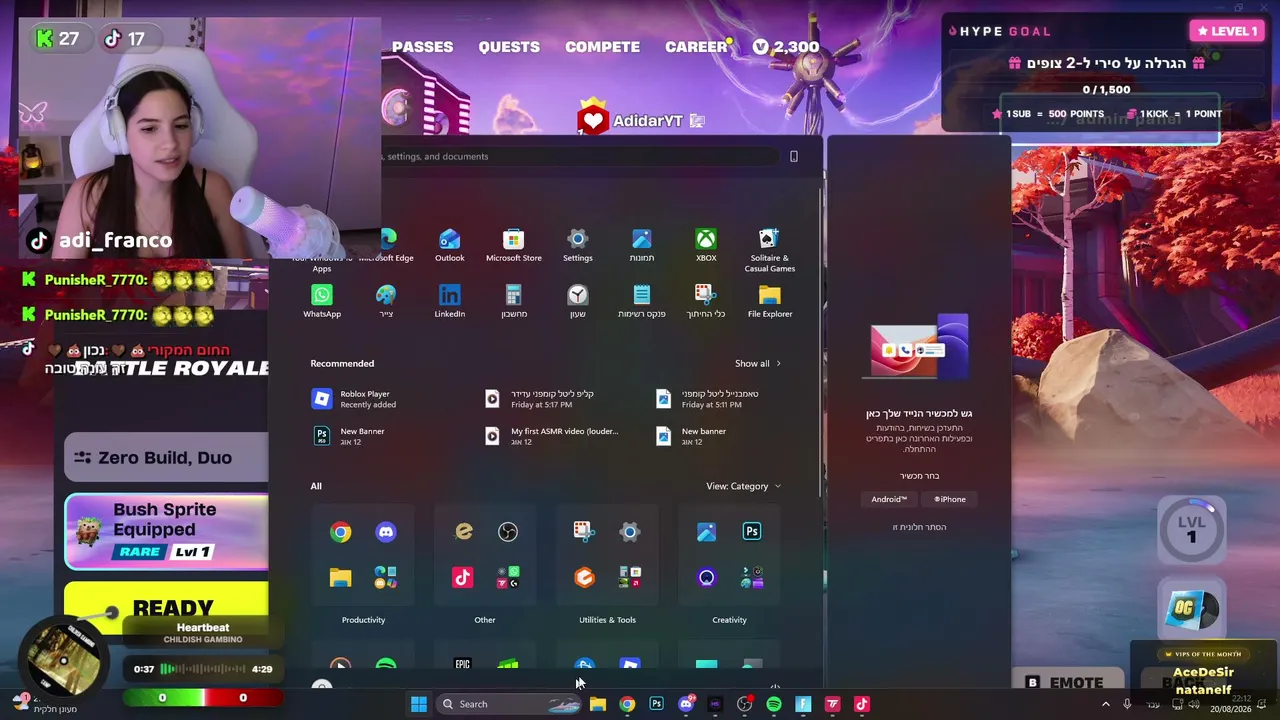Open File Explorer in Productivity category

(x=341, y=577)
